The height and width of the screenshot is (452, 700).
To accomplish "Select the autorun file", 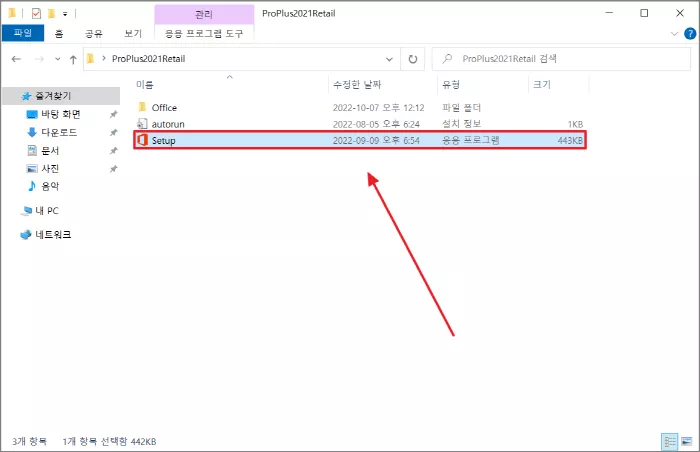I will coord(360,124).
